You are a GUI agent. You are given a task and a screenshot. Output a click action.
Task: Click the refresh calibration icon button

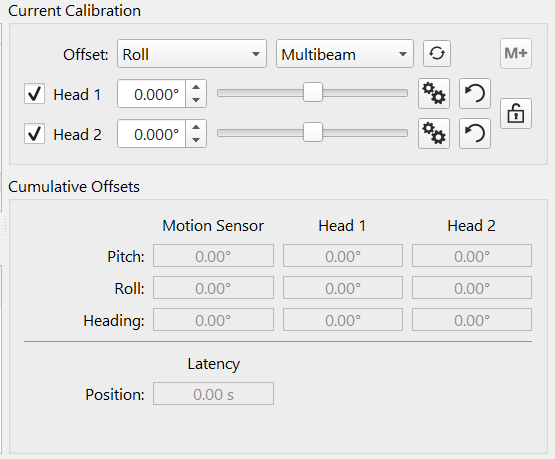(x=437, y=53)
